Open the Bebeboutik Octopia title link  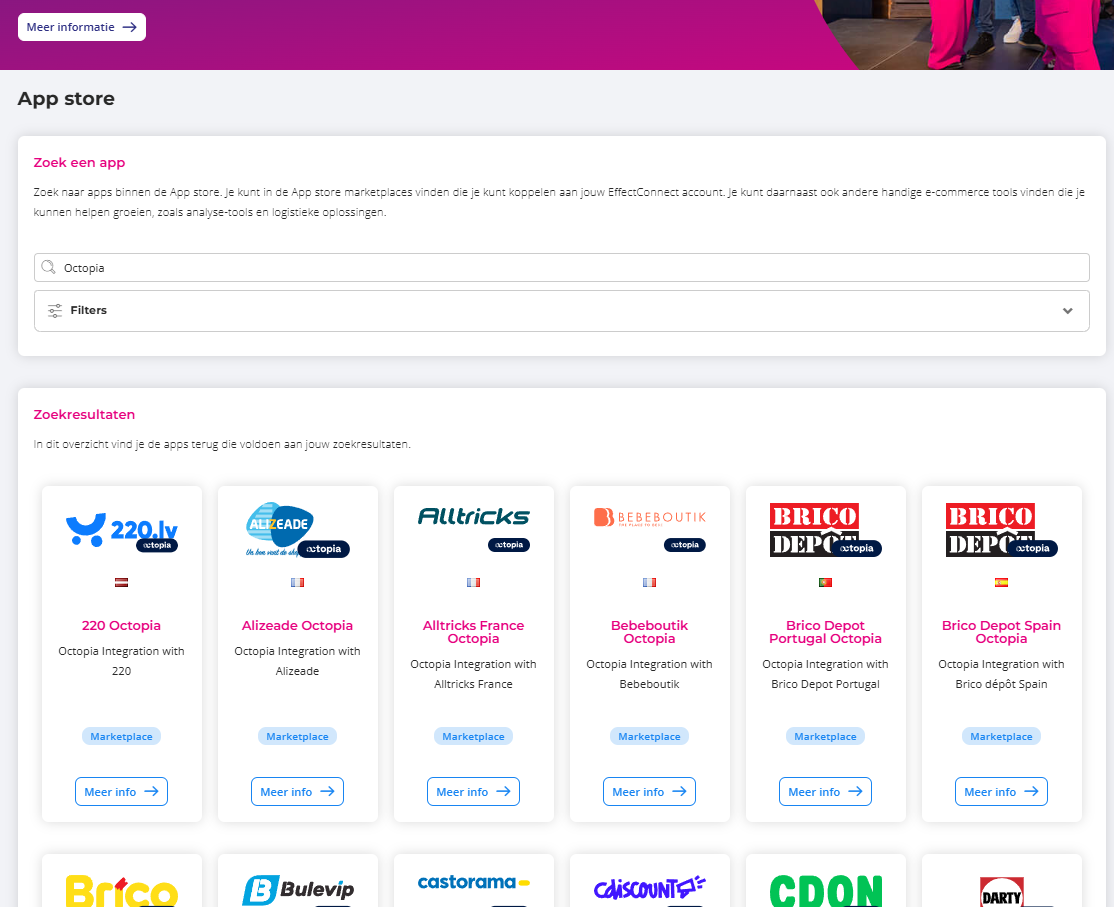(650, 632)
